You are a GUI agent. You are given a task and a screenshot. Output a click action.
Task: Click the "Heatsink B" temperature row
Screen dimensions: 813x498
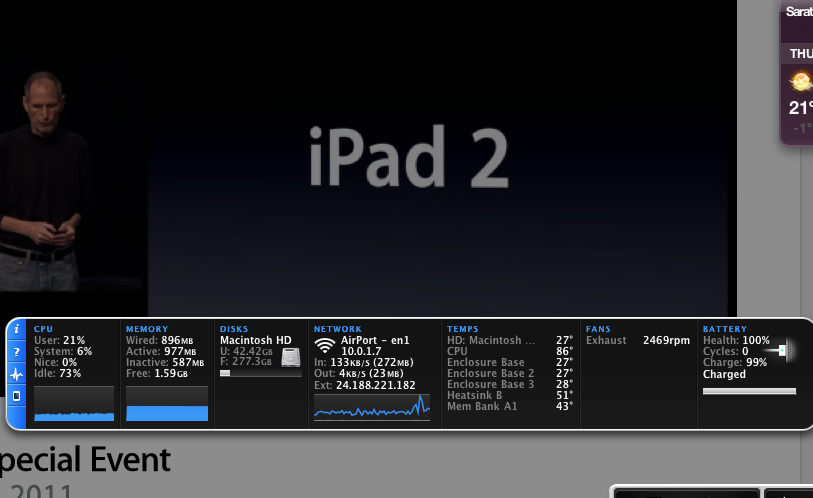pyautogui.click(x=510, y=395)
